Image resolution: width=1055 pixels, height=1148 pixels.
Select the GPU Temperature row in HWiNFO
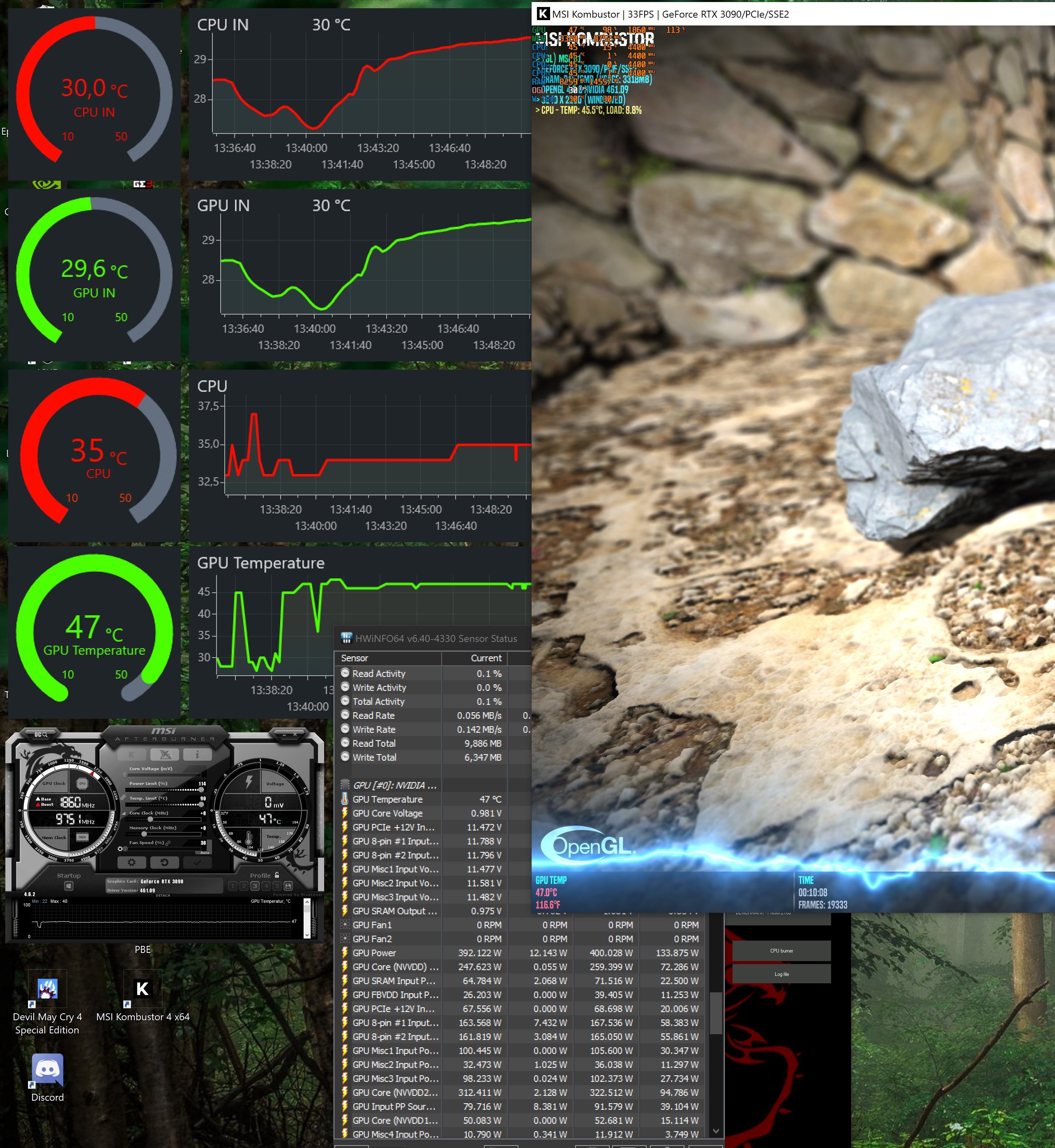tap(433, 799)
